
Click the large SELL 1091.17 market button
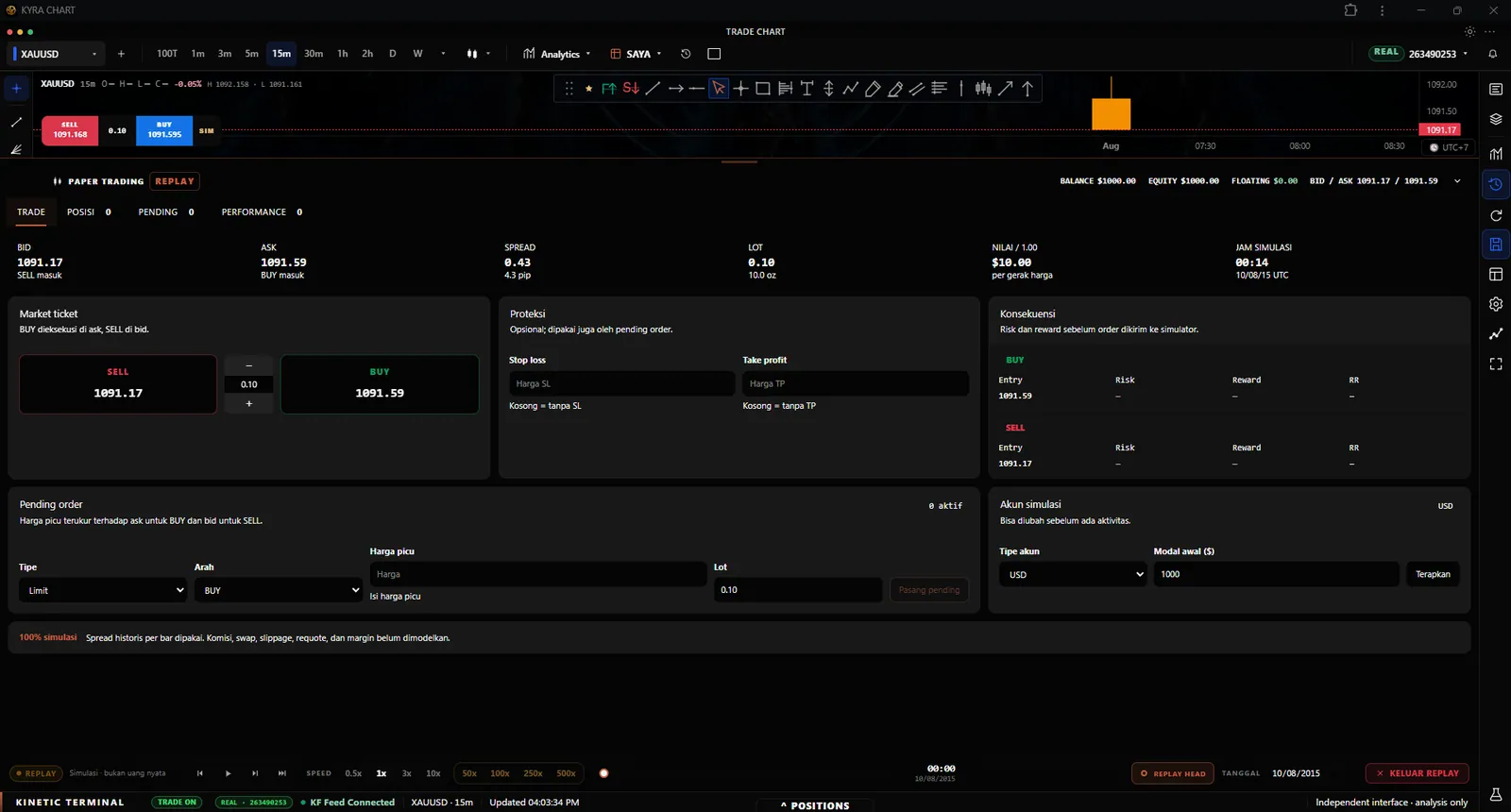click(x=118, y=384)
